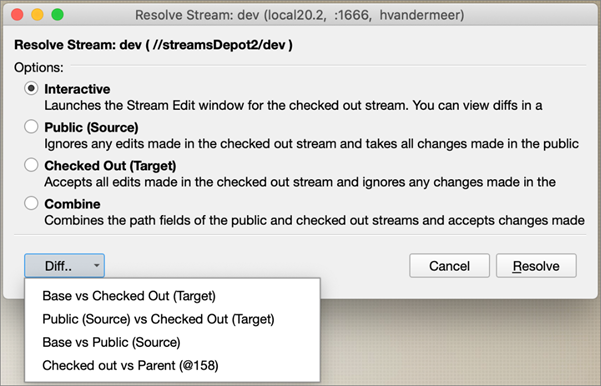Click the Diff dropdown arrow
Viewport: 601px width, 386px height.
tap(97, 266)
